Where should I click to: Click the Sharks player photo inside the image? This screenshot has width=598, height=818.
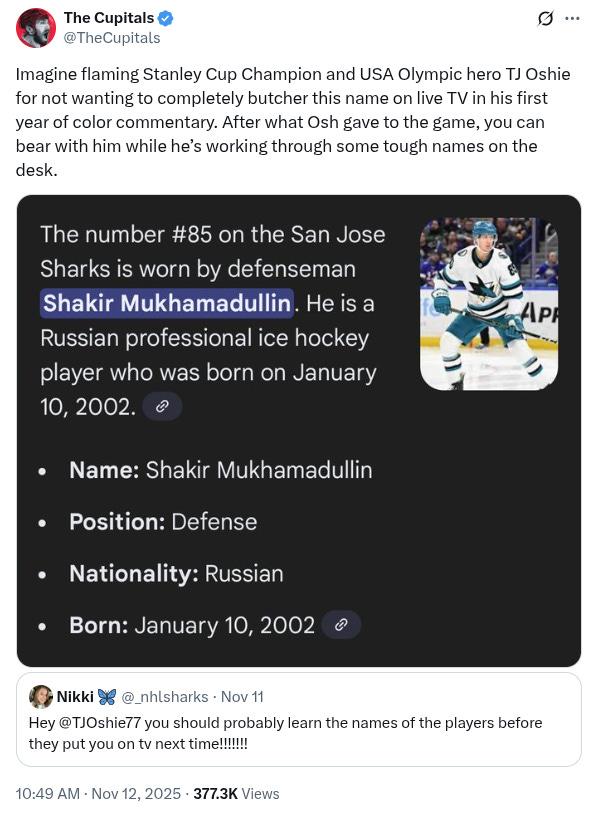[x=488, y=304]
